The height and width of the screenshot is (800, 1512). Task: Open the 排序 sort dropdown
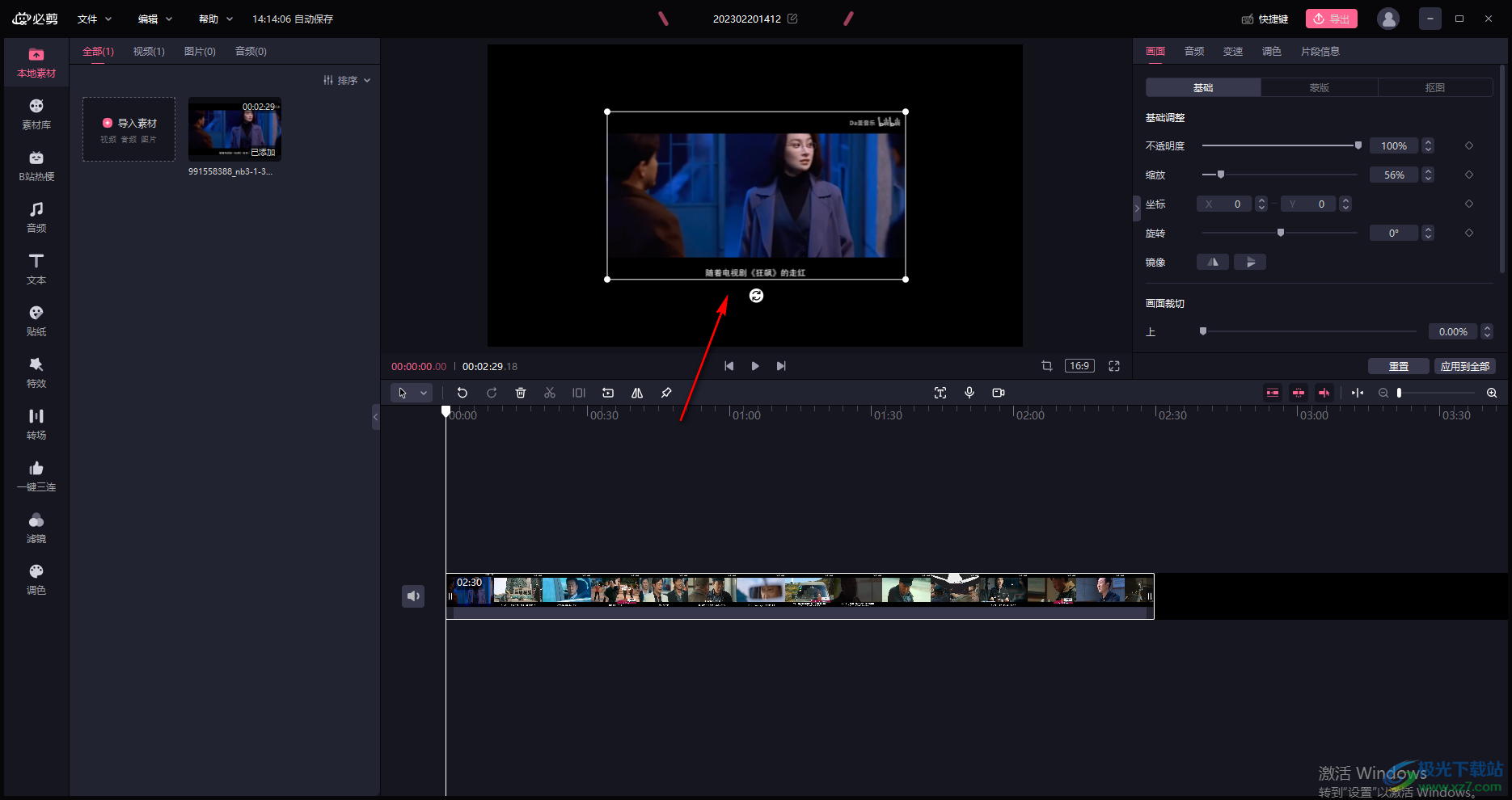pos(347,80)
